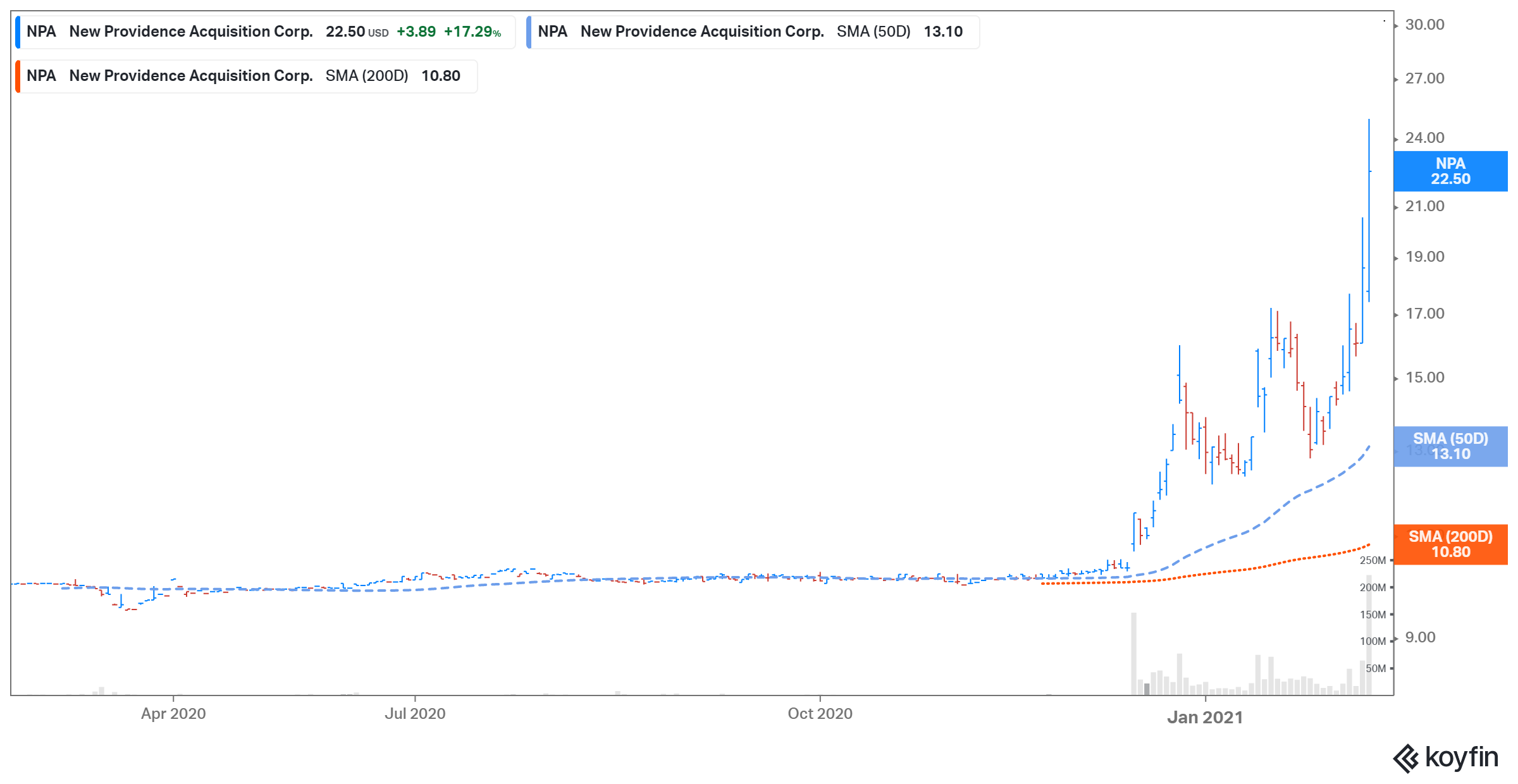Click the SMA (200D) 10.80 axis tag
The image size is (1518, 784).
(1450, 544)
